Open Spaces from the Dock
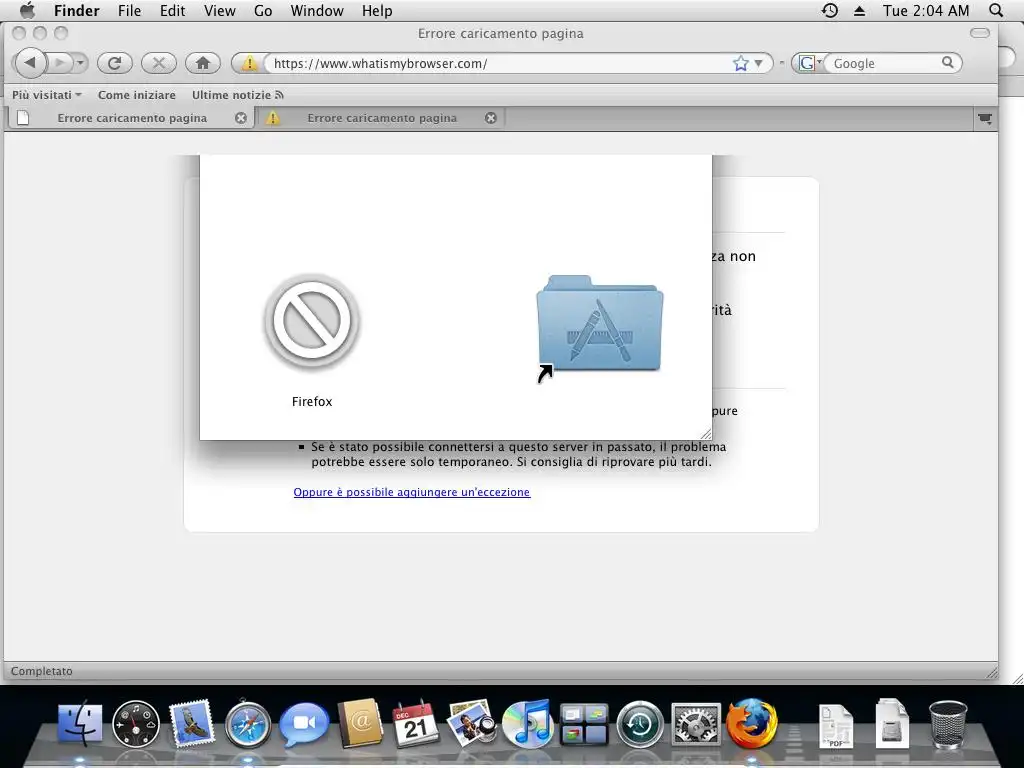Viewport: 1024px width, 768px height. pyautogui.click(x=584, y=724)
